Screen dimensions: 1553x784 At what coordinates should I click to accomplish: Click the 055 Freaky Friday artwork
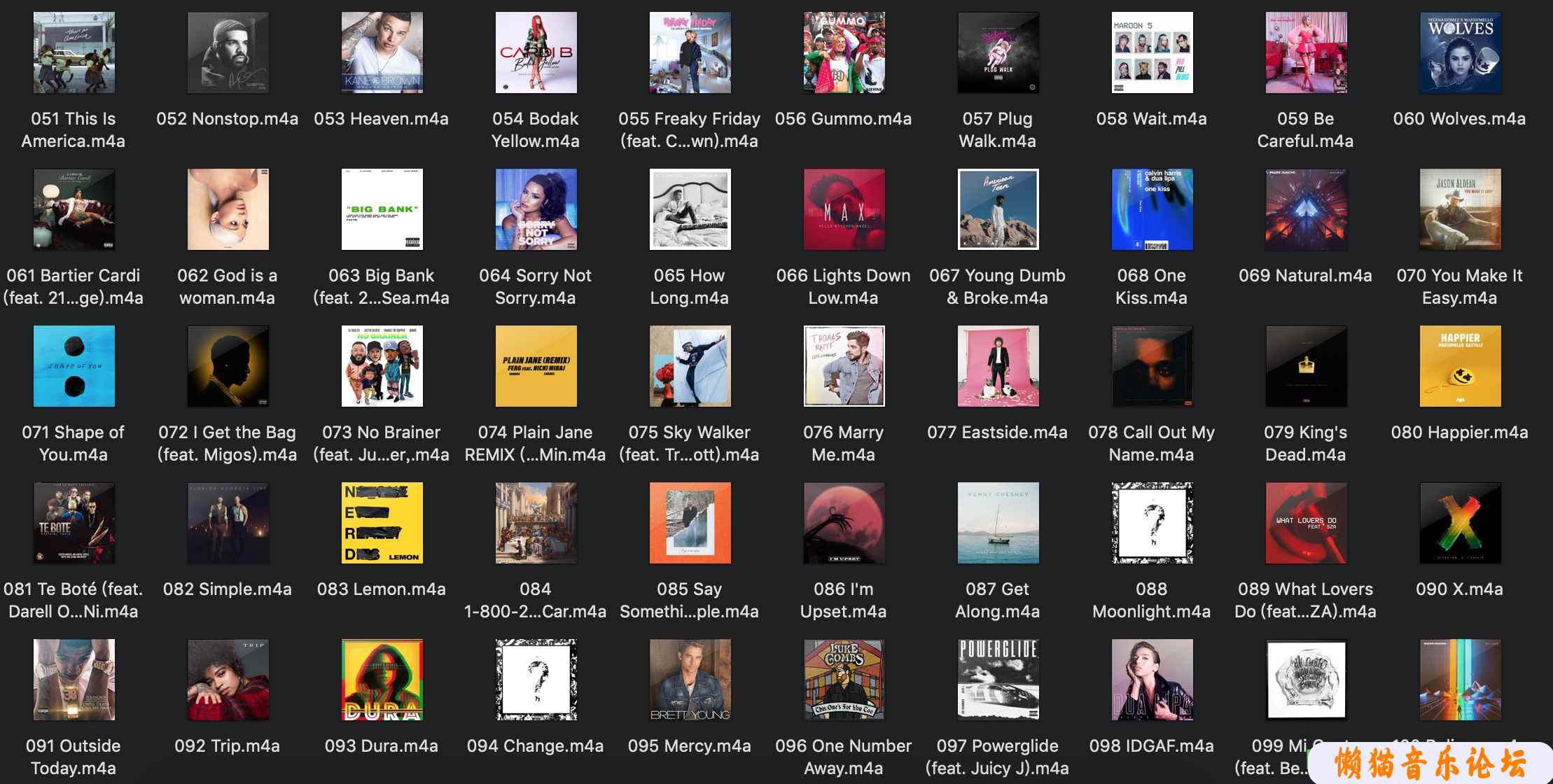pyautogui.click(x=690, y=52)
